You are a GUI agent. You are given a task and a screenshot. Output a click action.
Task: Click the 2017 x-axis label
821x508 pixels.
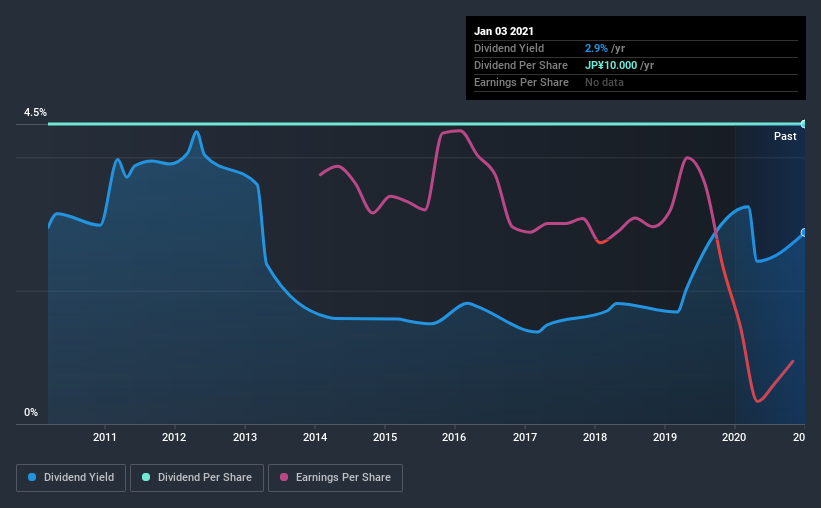click(525, 437)
